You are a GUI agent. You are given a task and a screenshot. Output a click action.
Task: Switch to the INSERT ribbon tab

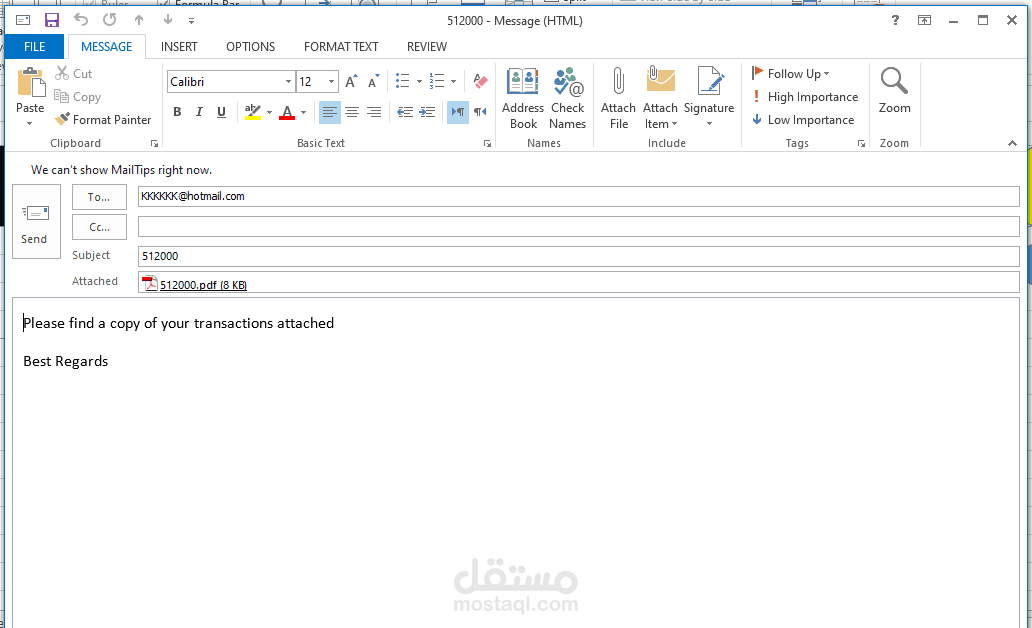point(179,46)
